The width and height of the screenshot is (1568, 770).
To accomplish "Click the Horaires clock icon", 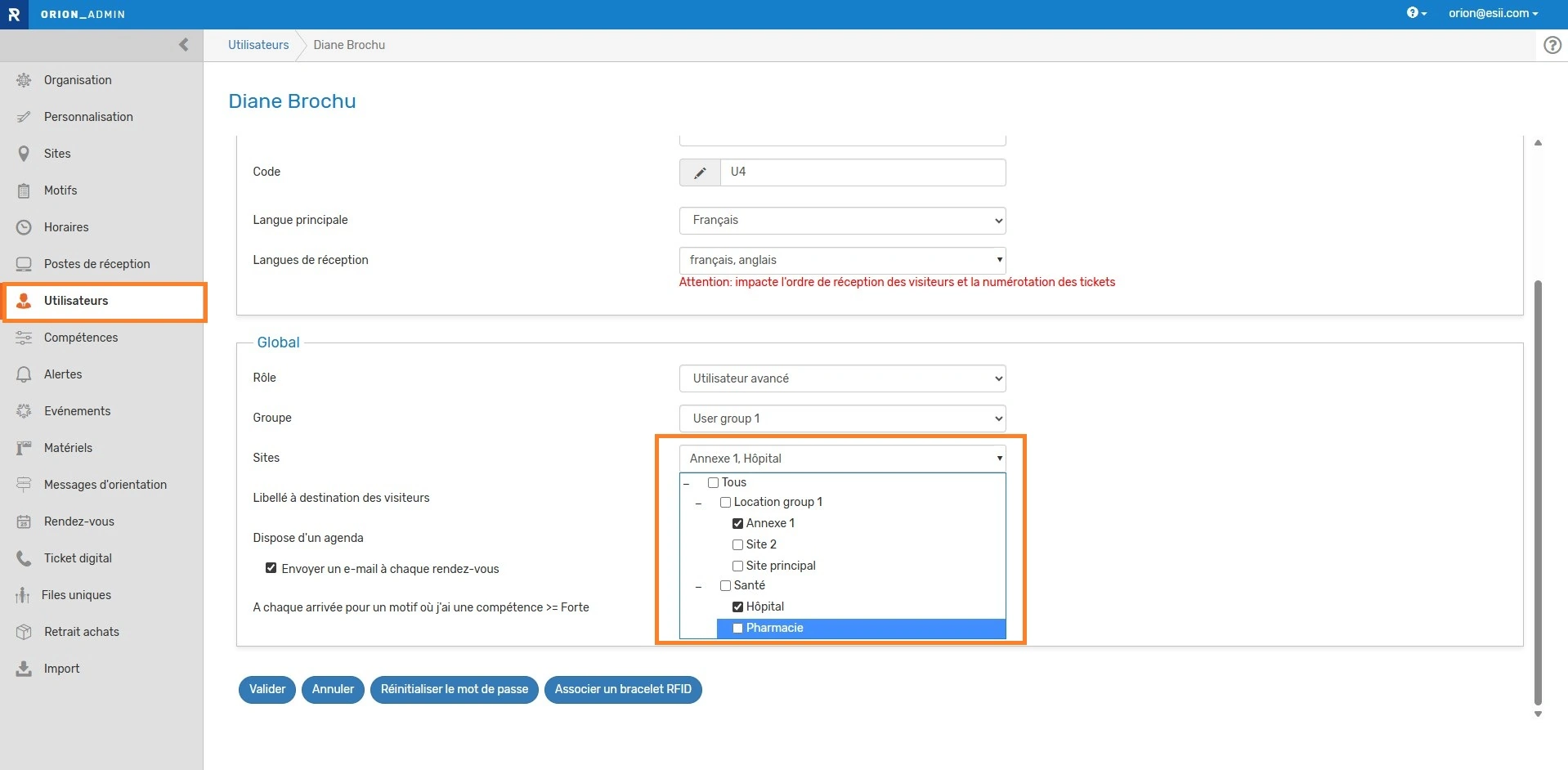I will click(x=24, y=227).
